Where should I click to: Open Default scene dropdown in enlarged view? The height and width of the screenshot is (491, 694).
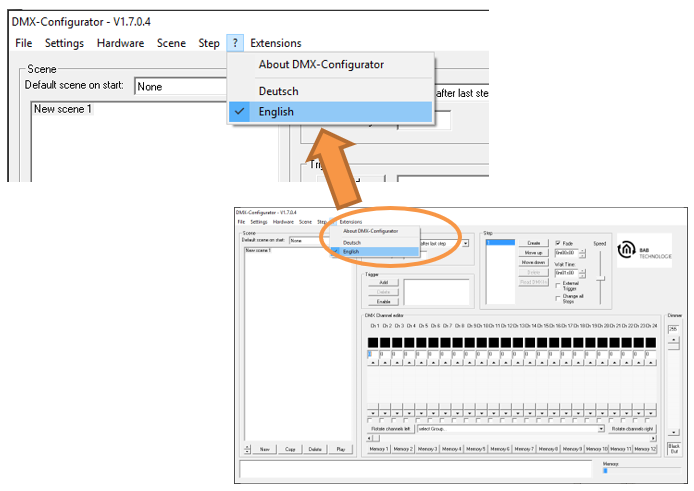(181, 86)
